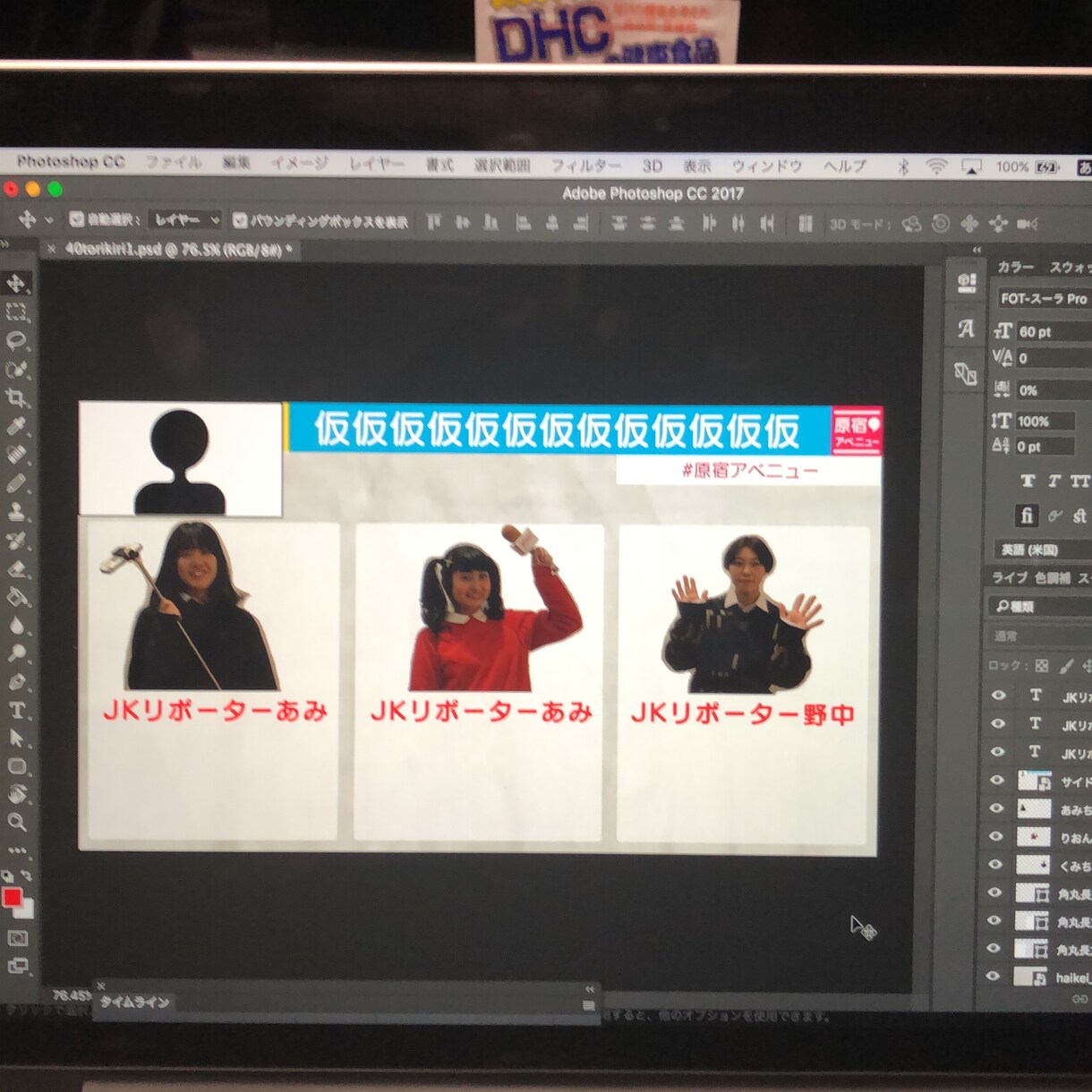Open the 英語 (米国) language dropdown

(x=1042, y=549)
